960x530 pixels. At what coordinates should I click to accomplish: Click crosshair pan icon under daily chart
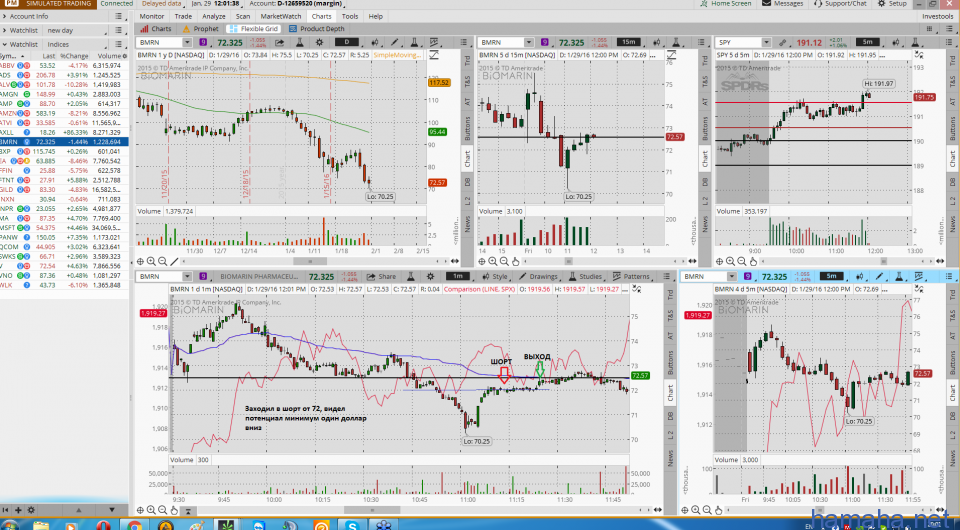pyautogui.click(x=140, y=261)
